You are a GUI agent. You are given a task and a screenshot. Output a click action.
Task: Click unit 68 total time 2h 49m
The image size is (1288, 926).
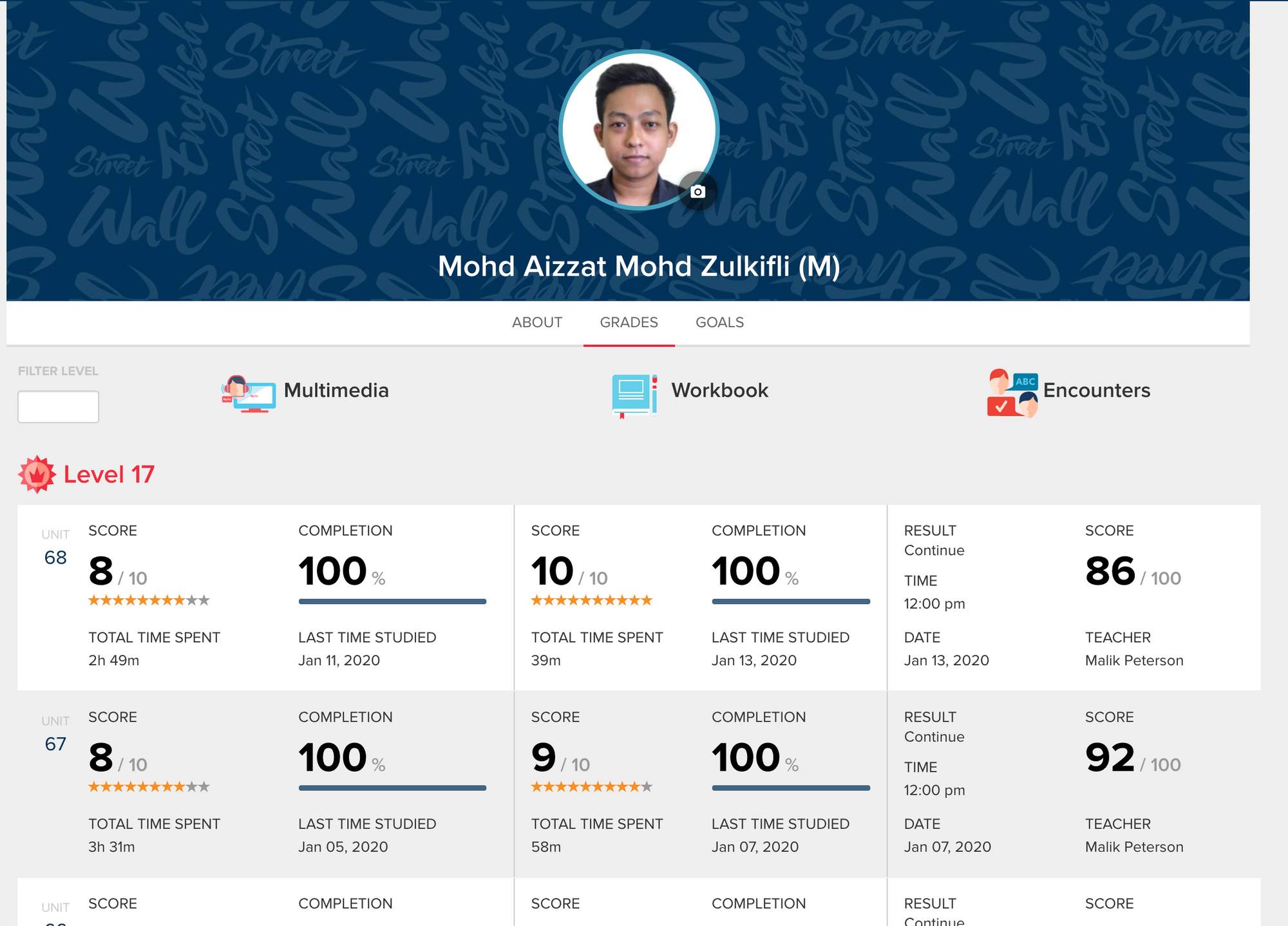(x=114, y=661)
